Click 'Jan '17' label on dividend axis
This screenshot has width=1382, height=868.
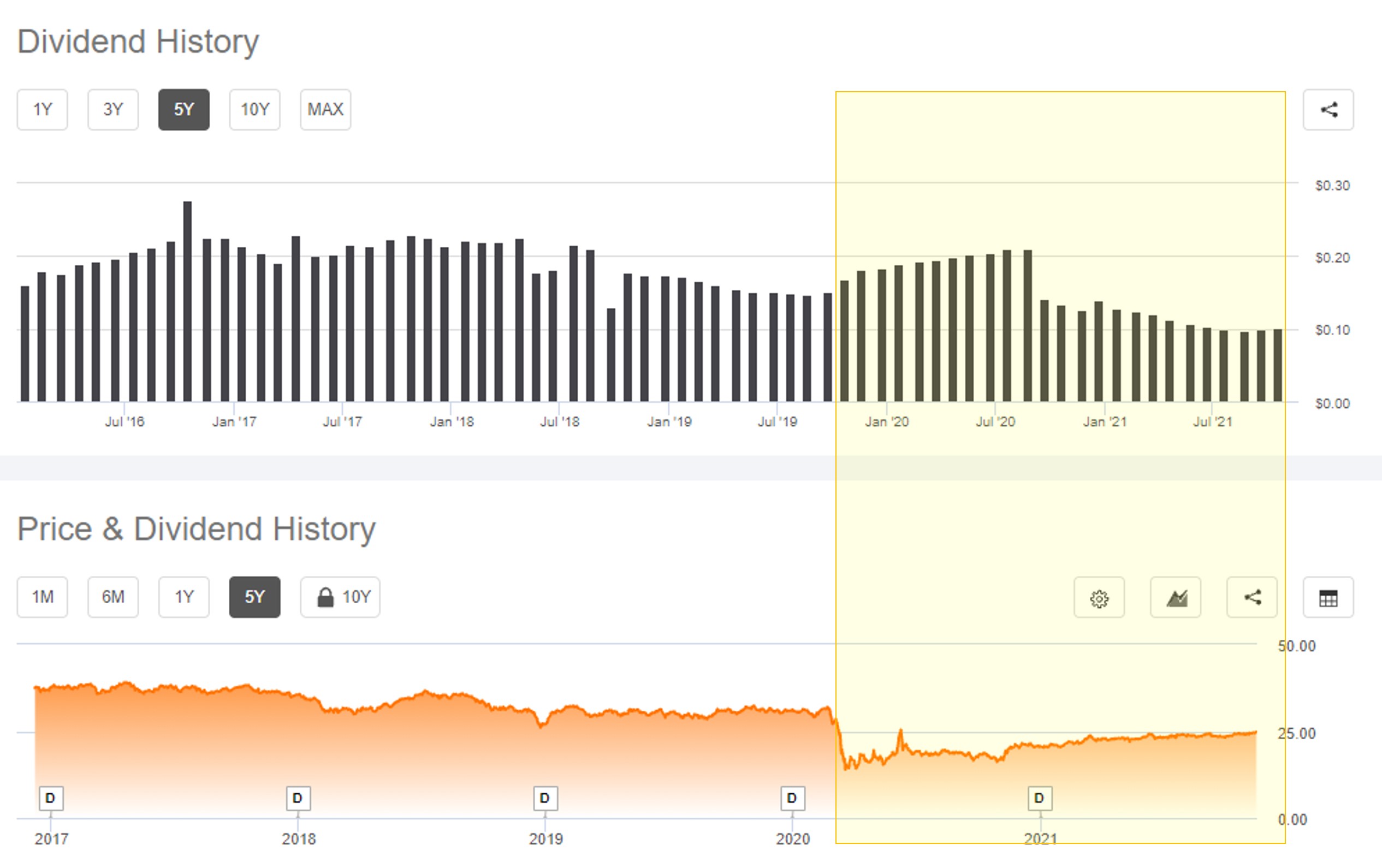pyautogui.click(x=234, y=421)
